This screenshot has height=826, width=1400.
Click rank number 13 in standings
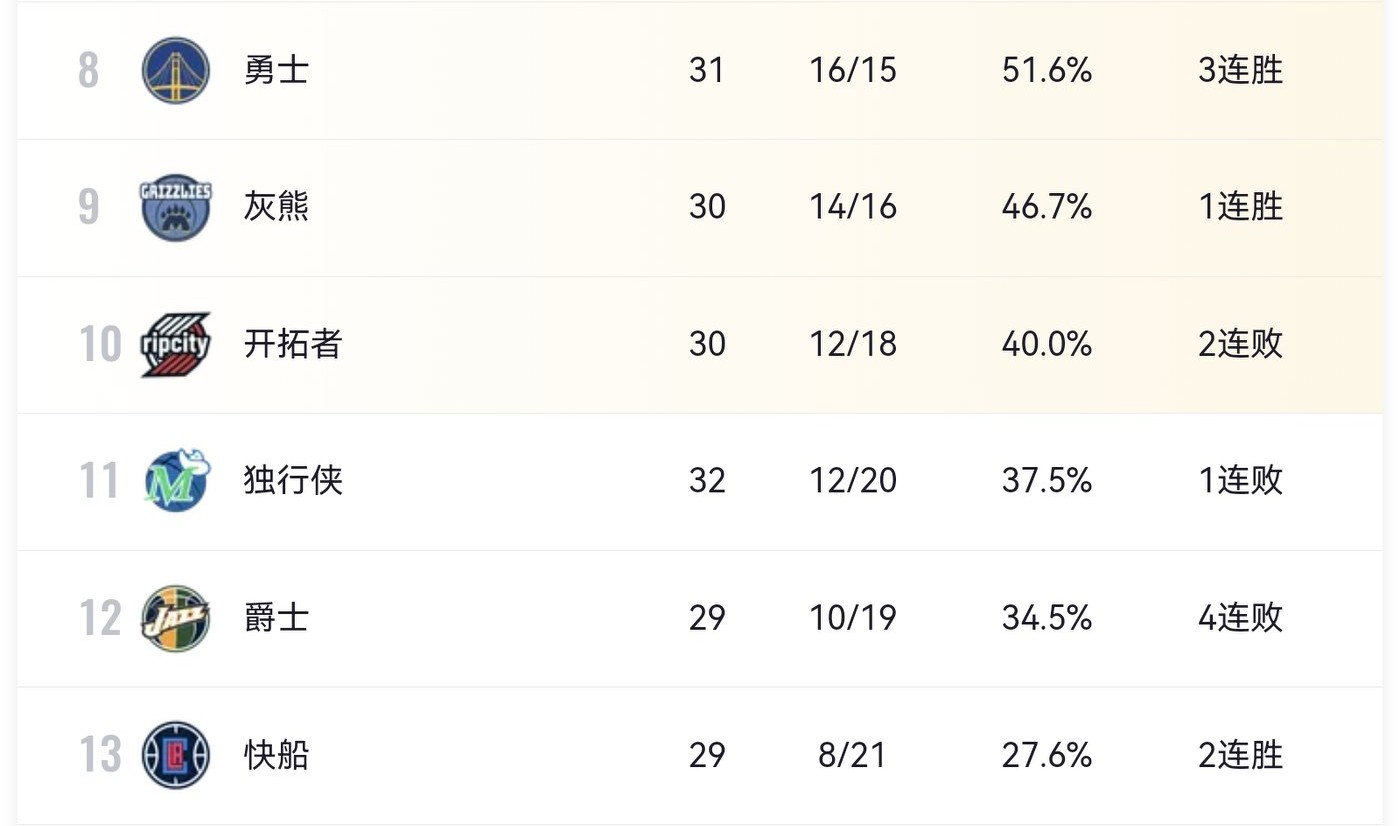[100, 755]
